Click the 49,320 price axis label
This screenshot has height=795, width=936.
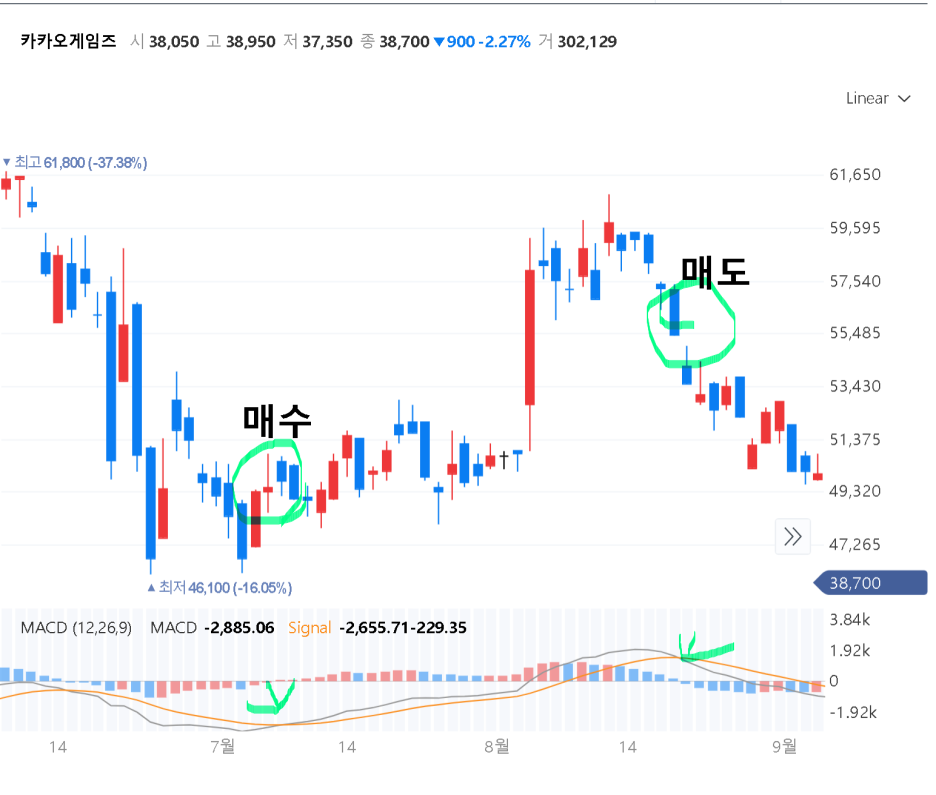pos(855,491)
